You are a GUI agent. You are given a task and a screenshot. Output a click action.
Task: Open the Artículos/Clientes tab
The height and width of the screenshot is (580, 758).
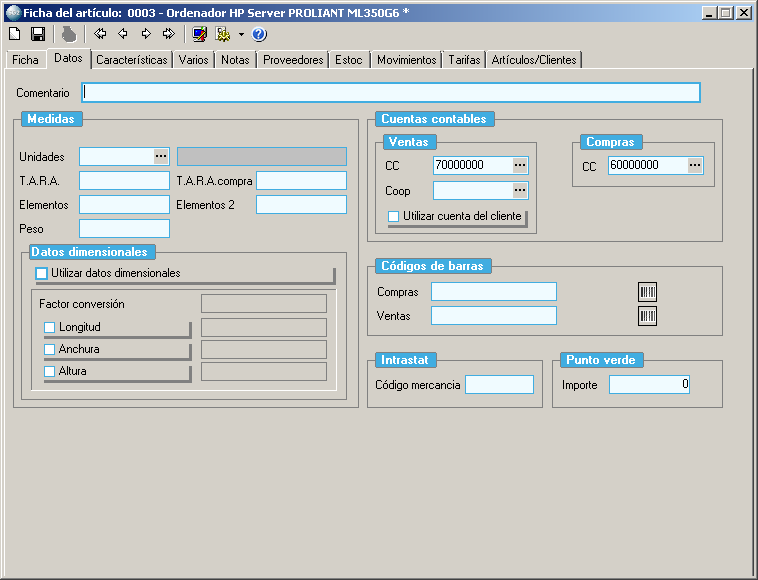click(534, 60)
